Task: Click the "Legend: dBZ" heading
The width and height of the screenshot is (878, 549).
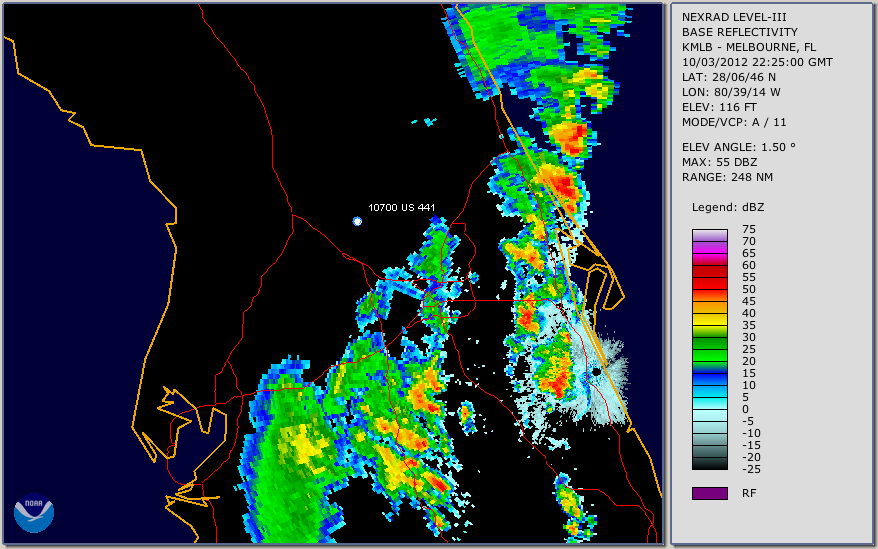Action: click(728, 207)
